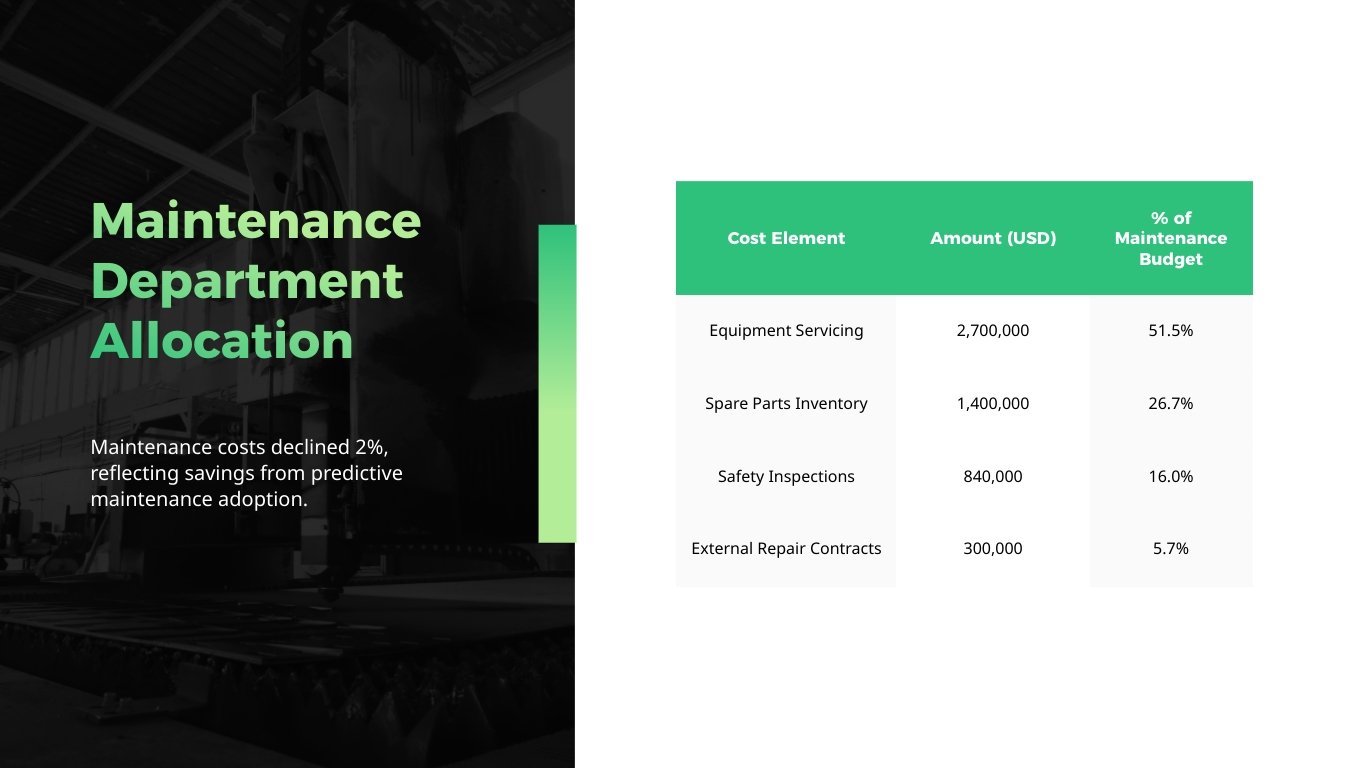Click the 'Amount (USD)' column header
This screenshot has height=768, width=1366.
pos(993,238)
